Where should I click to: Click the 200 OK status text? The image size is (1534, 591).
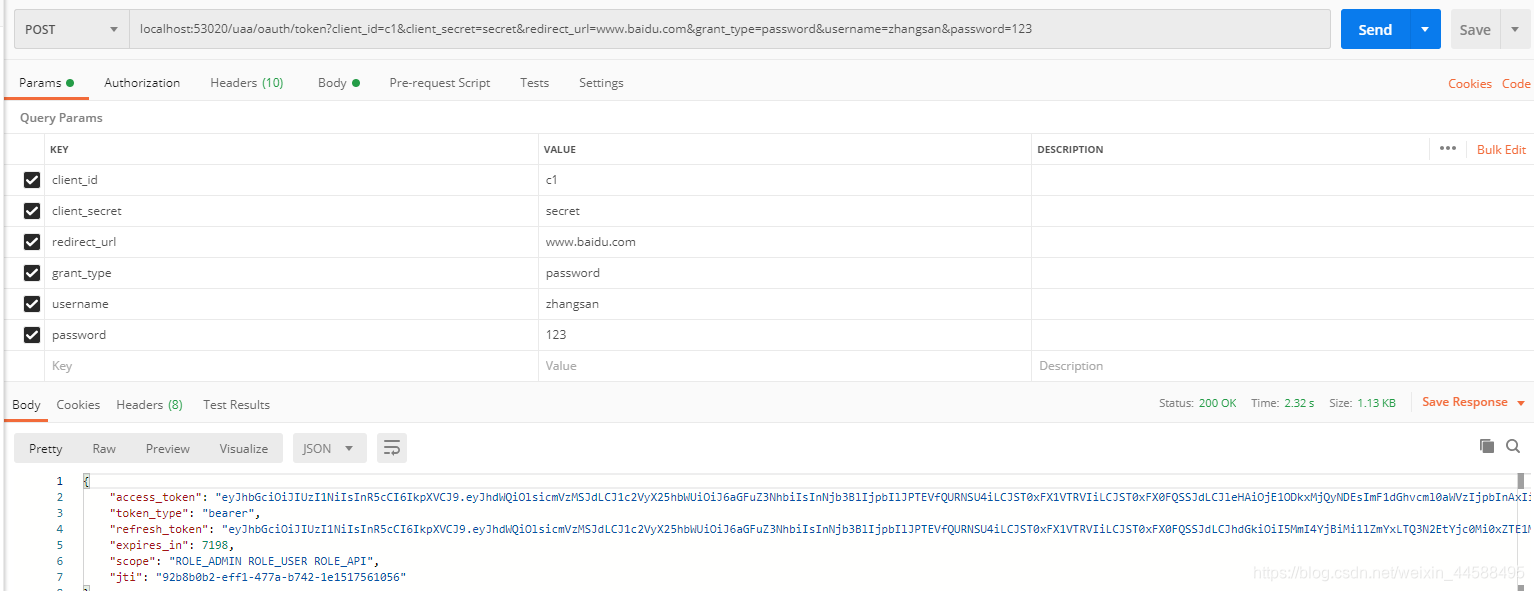click(x=1217, y=403)
